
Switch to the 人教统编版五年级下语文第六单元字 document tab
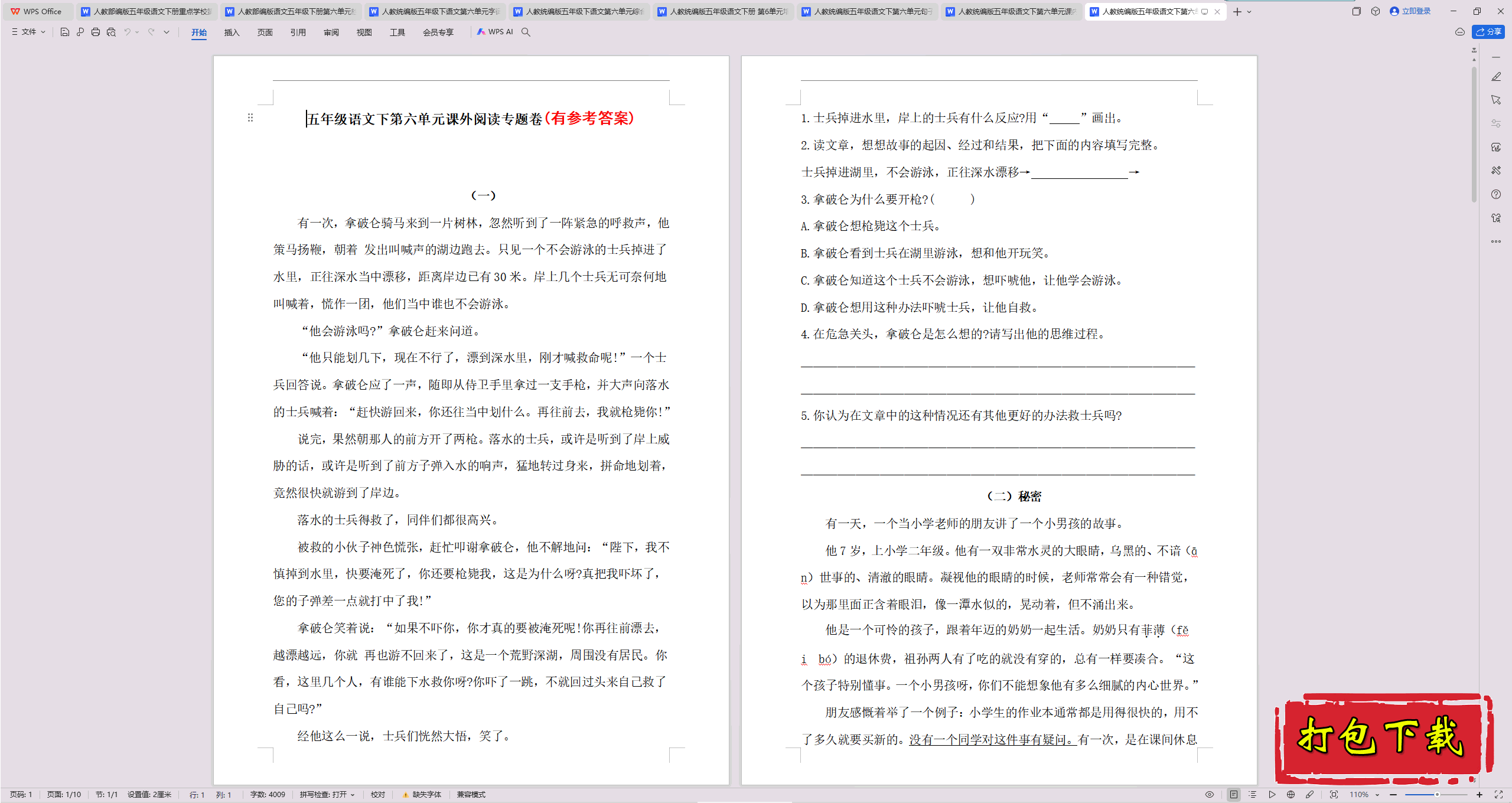[435, 11]
